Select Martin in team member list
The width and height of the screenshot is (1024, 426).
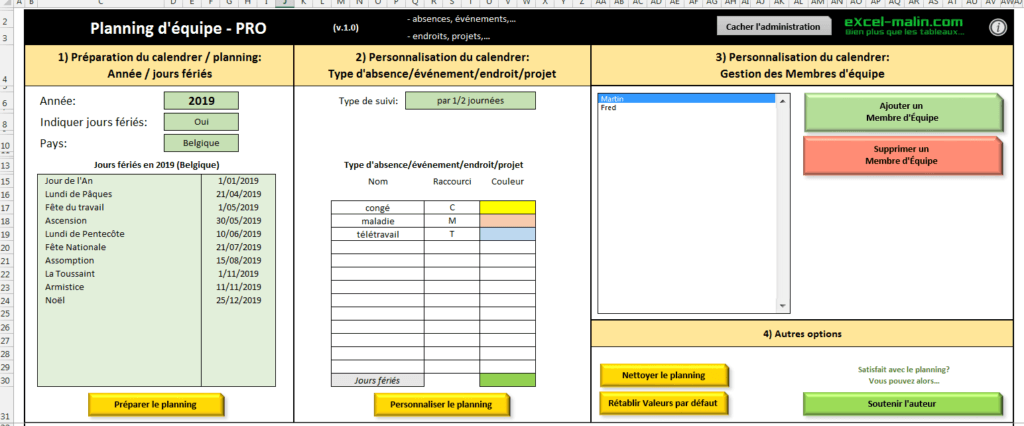686,99
